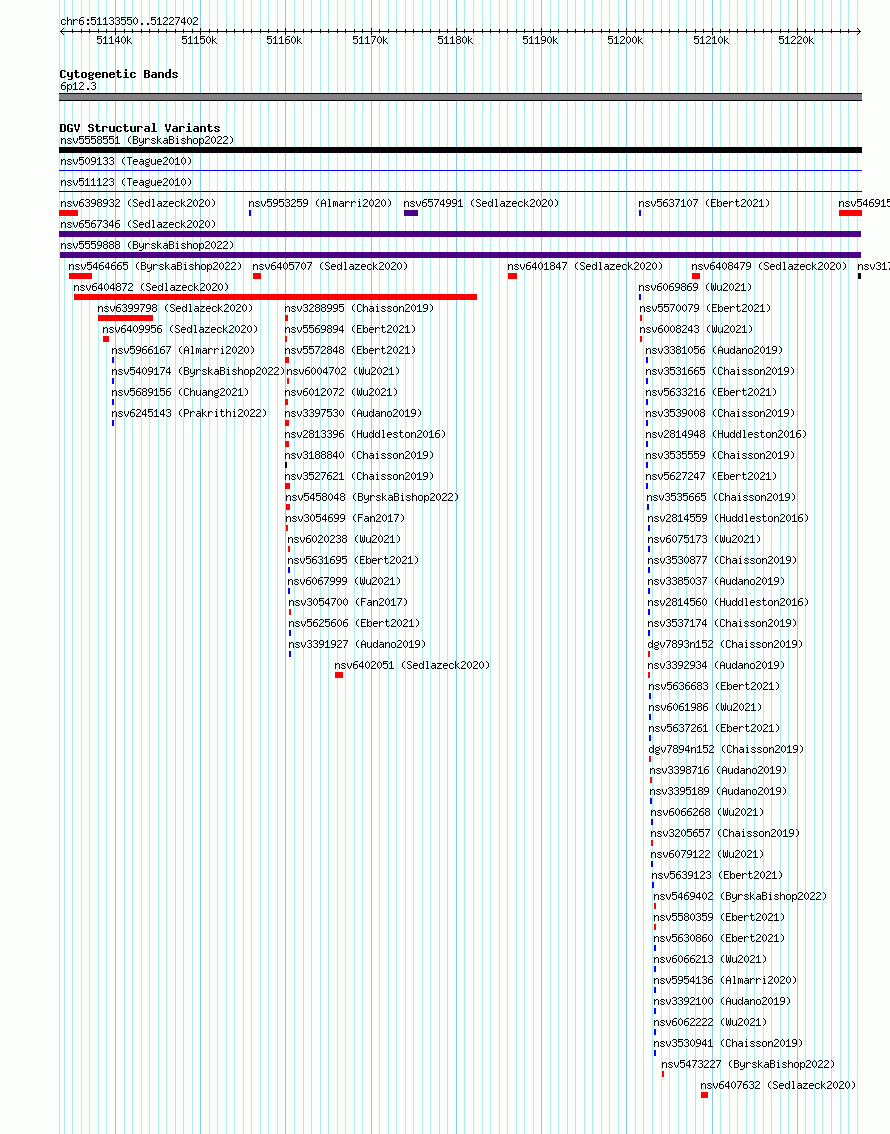Viewport: 890px width, 1134px height.
Task: Open nsv5633216 (Ebert2021) label
Action: tap(711, 392)
